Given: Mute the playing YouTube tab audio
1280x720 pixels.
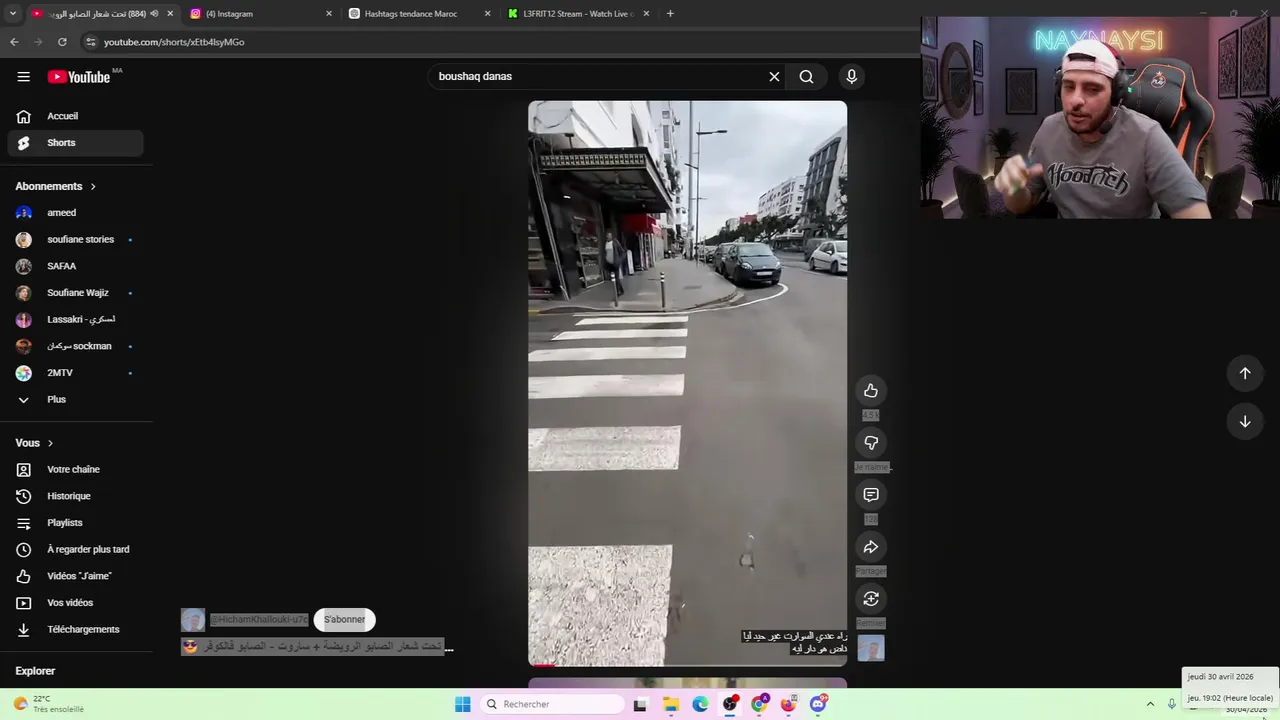Looking at the screenshot, I should point(154,14).
